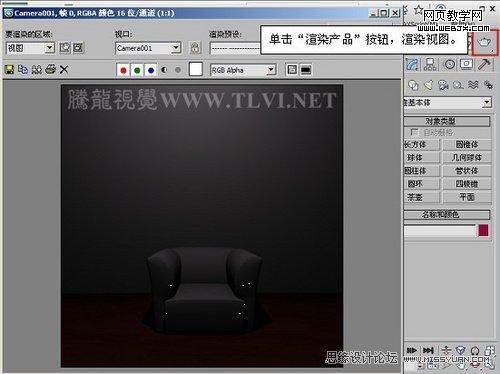
Task: Open the Hierarchy command panel tab
Action: click(430, 64)
